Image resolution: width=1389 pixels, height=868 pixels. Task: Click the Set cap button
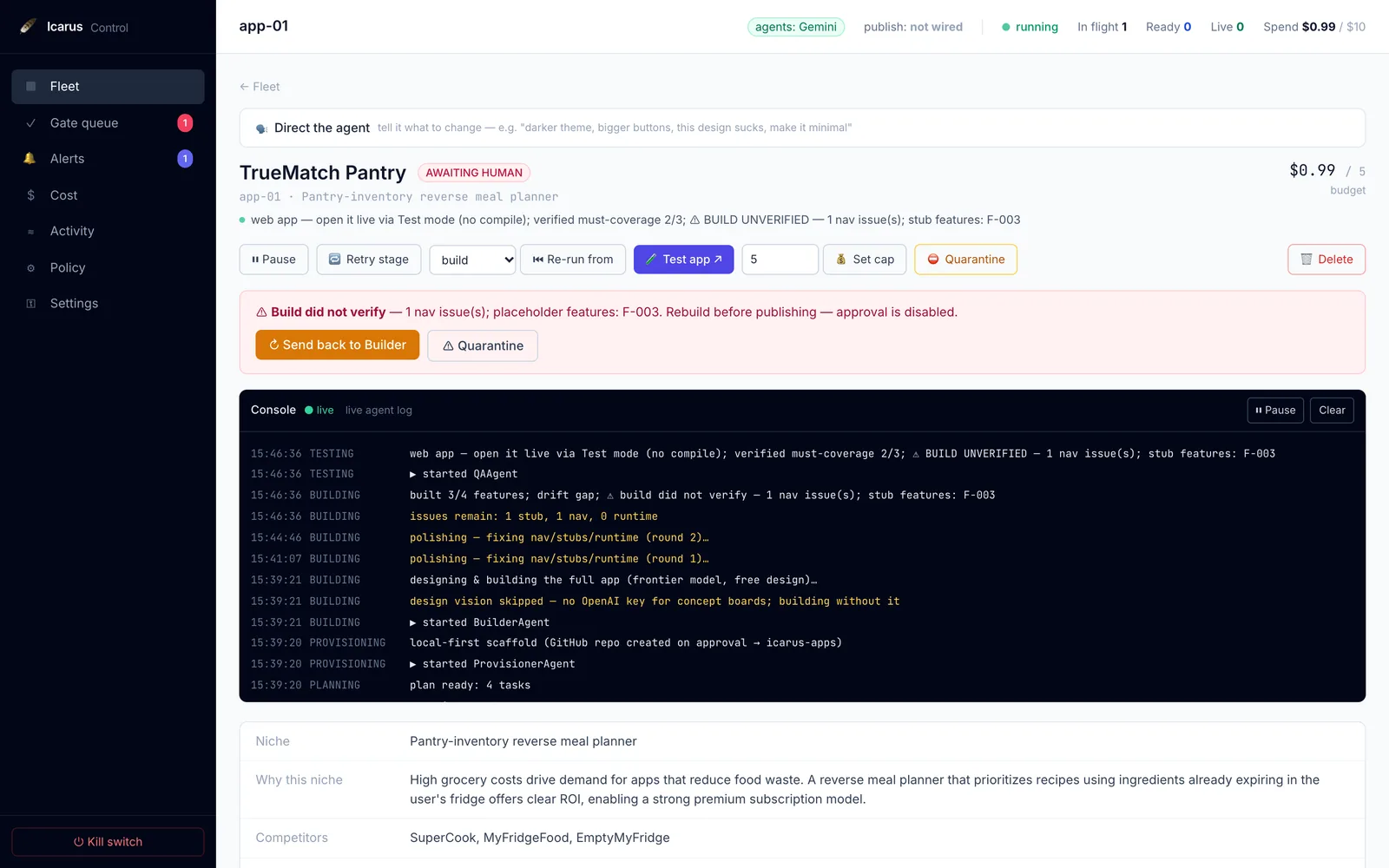pyautogui.click(x=865, y=260)
